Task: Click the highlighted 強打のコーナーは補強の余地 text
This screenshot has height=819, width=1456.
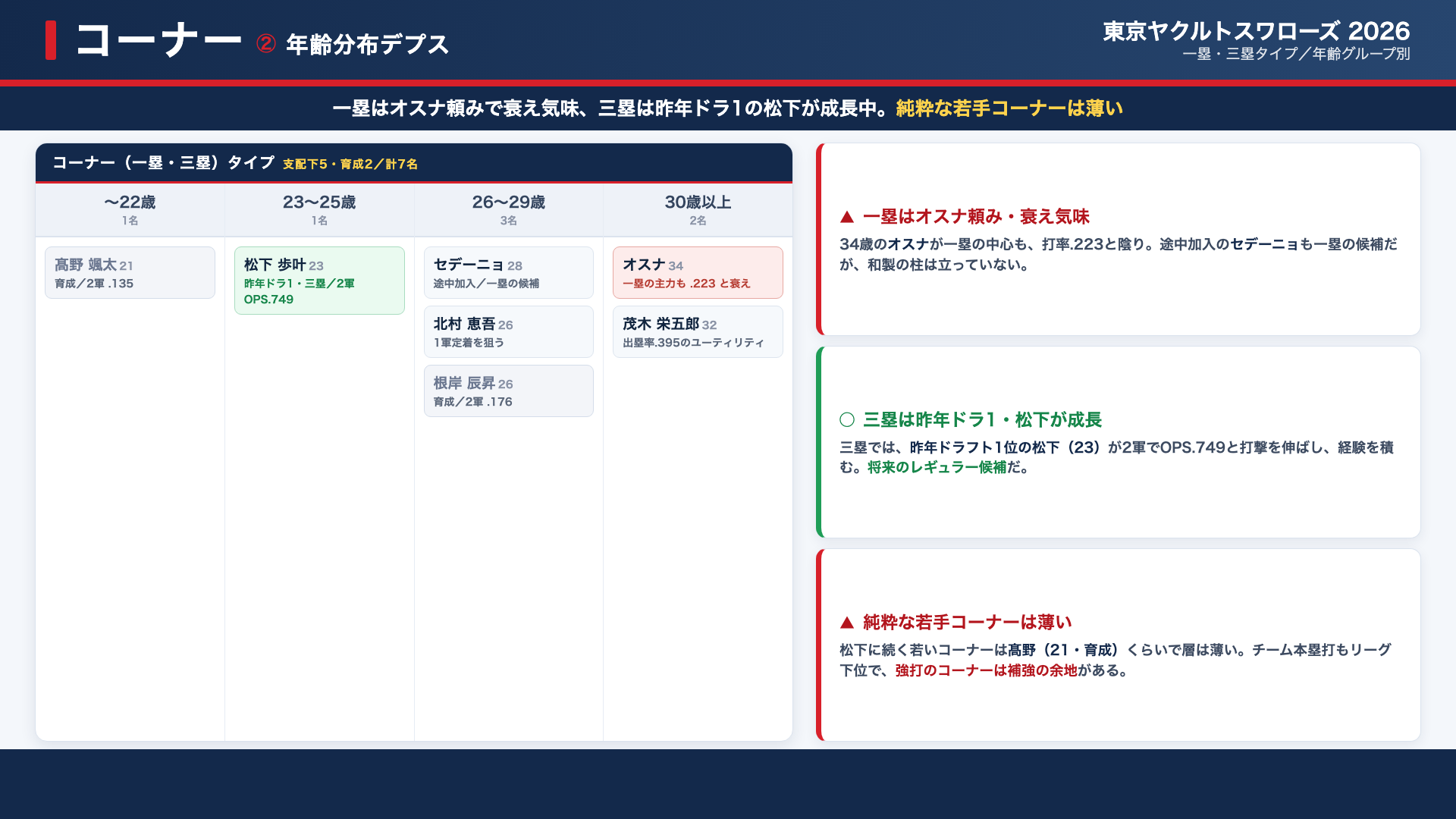Action: [x=986, y=670]
